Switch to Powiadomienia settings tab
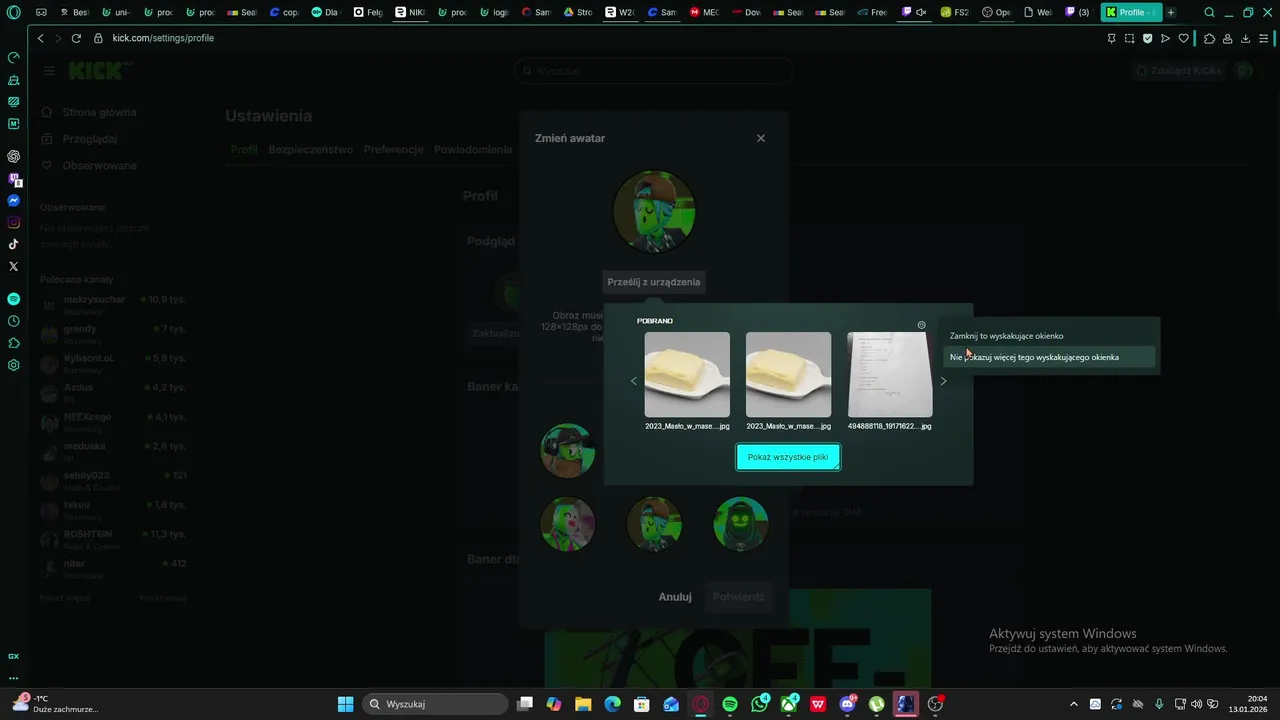The height and width of the screenshot is (720, 1280). [x=473, y=149]
